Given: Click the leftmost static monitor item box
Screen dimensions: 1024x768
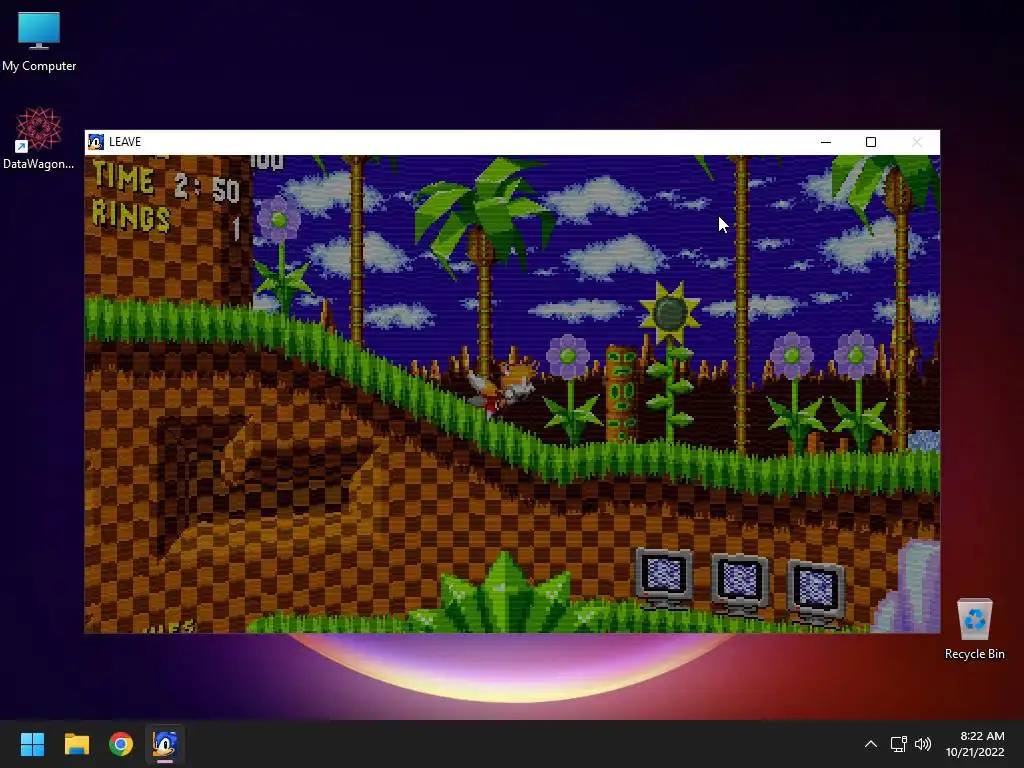Looking at the screenshot, I should (664, 579).
